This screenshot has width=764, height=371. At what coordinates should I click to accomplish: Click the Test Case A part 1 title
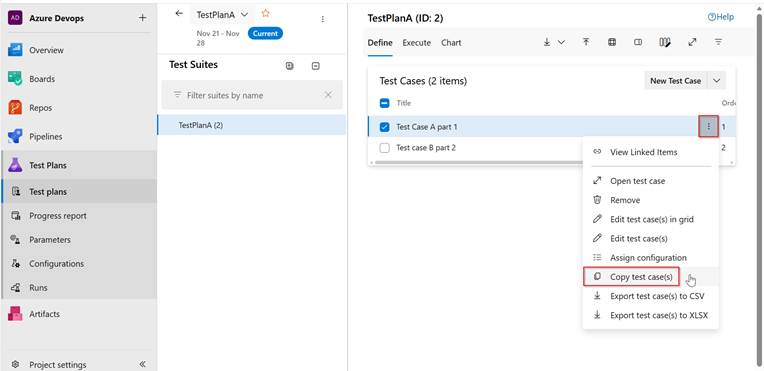[x=427, y=127]
